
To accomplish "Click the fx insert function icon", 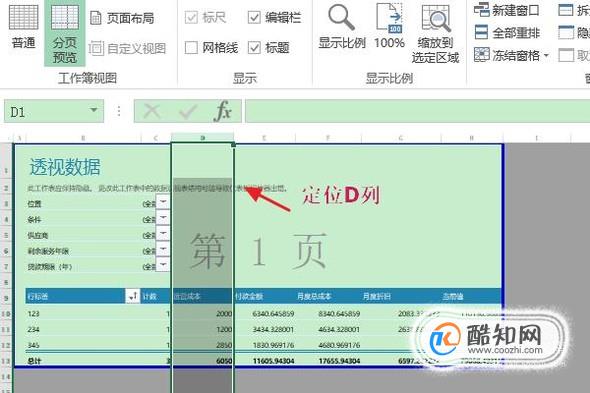I will click(x=222, y=111).
